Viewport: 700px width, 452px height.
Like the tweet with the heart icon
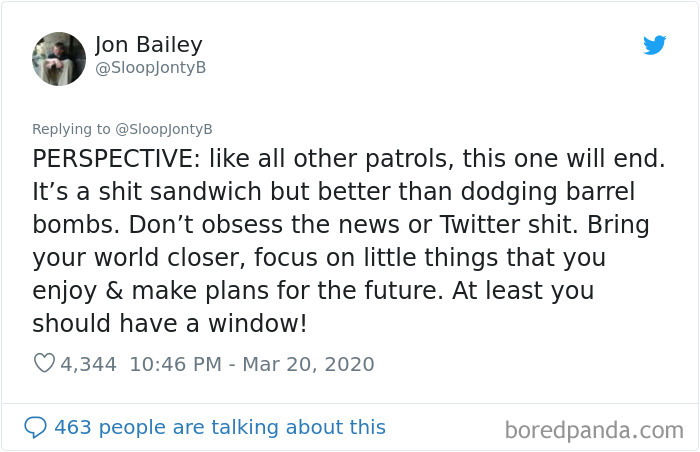point(44,364)
